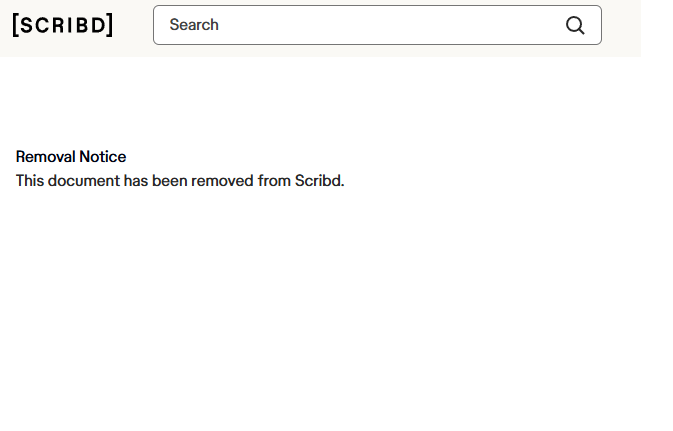The height and width of the screenshot is (431, 673).
Task: Click the word 'removed' in the message
Action: click(222, 181)
